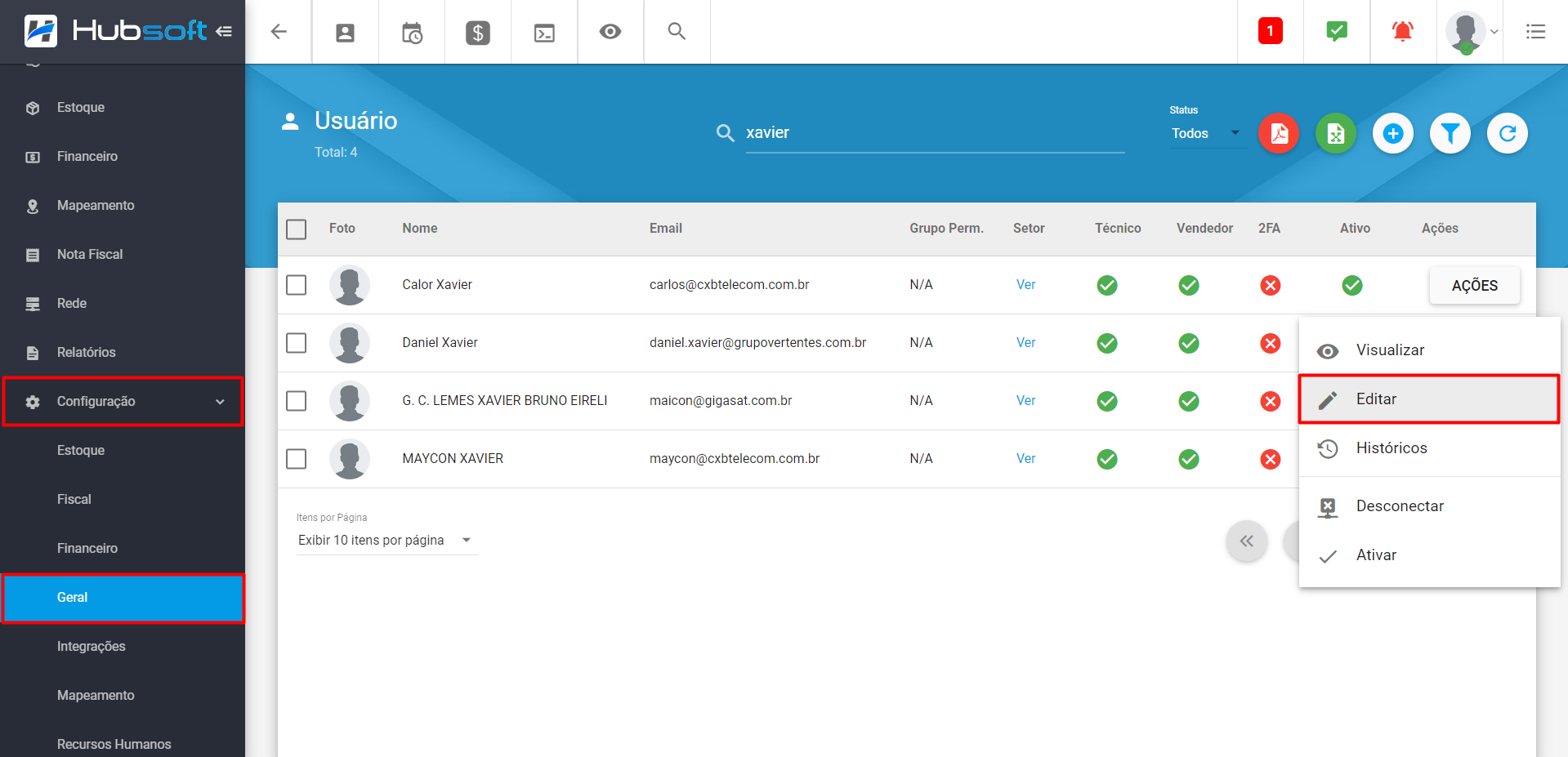Refresh the user list
The width and height of the screenshot is (1568, 757).
pyautogui.click(x=1508, y=133)
